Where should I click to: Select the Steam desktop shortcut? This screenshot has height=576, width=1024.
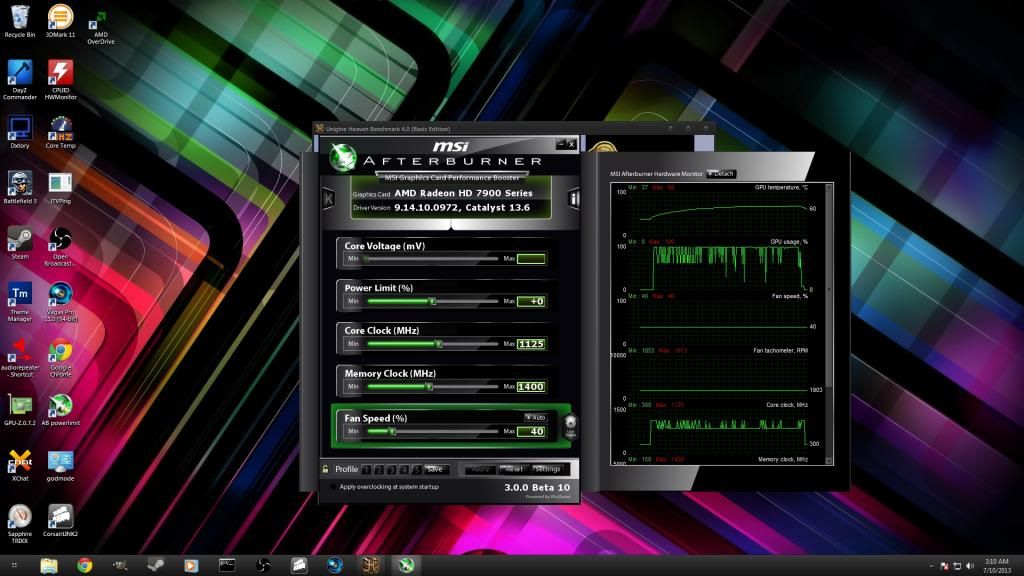click(x=20, y=243)
